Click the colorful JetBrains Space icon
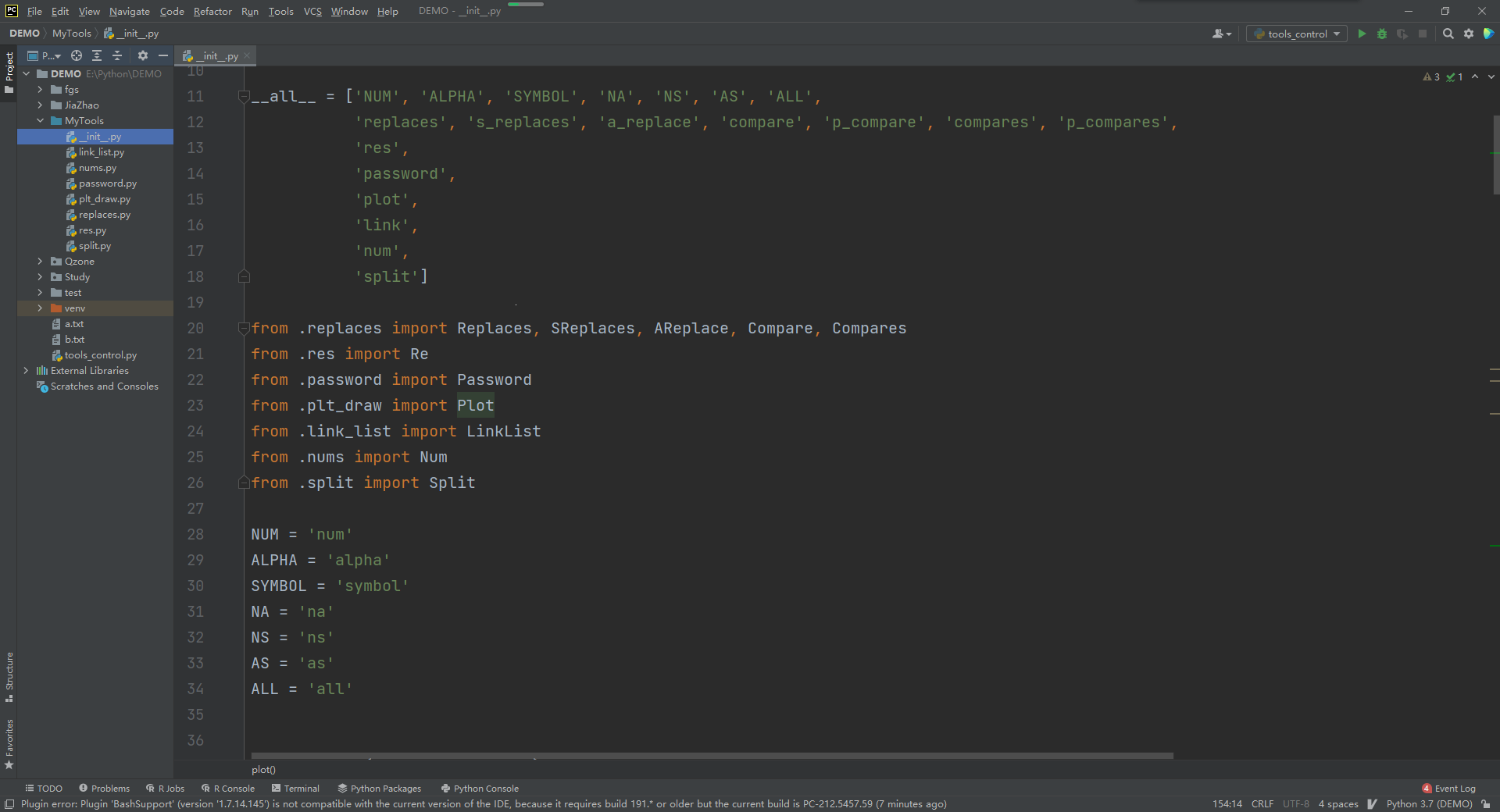 (1488, 34)
